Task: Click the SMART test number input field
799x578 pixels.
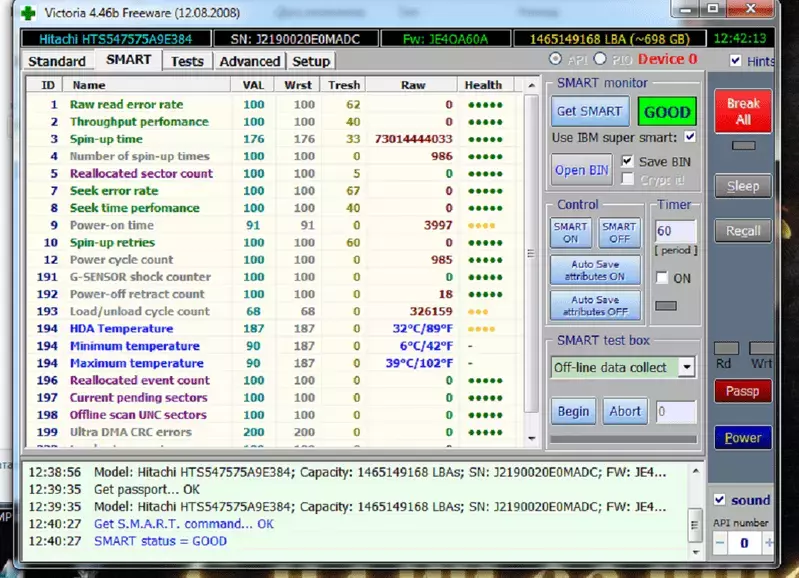Action: point(676,411)
